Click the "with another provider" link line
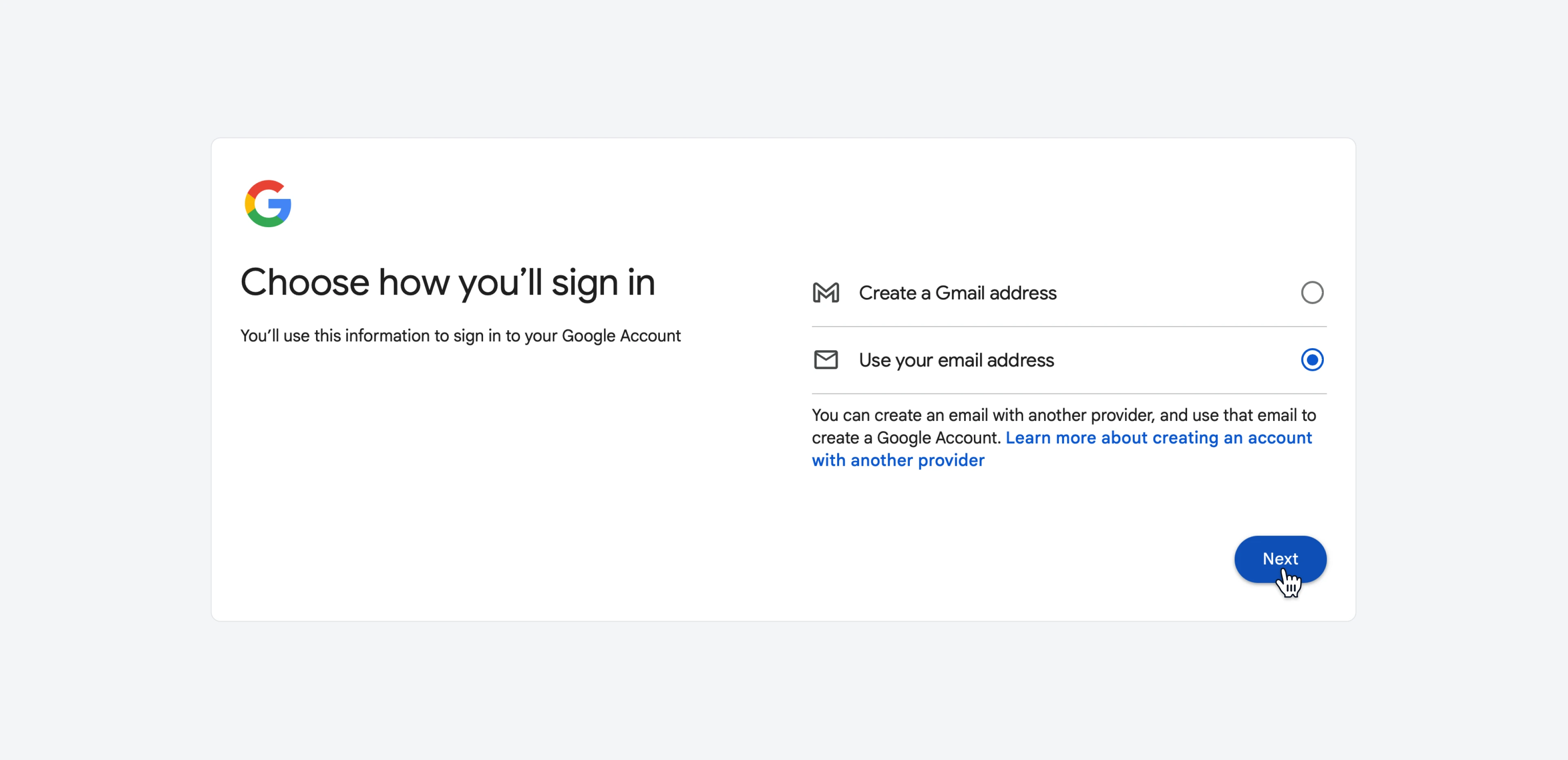Screen dimensions: 1568x760 coord(898,460)
